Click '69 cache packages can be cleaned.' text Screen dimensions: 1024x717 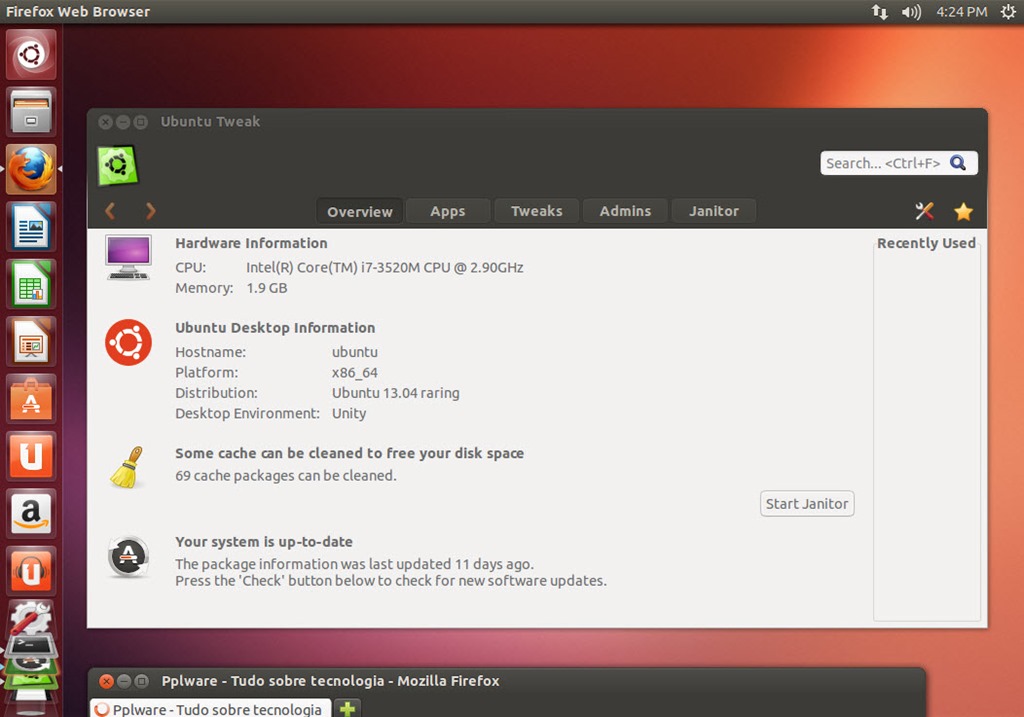tap(285, 475)
